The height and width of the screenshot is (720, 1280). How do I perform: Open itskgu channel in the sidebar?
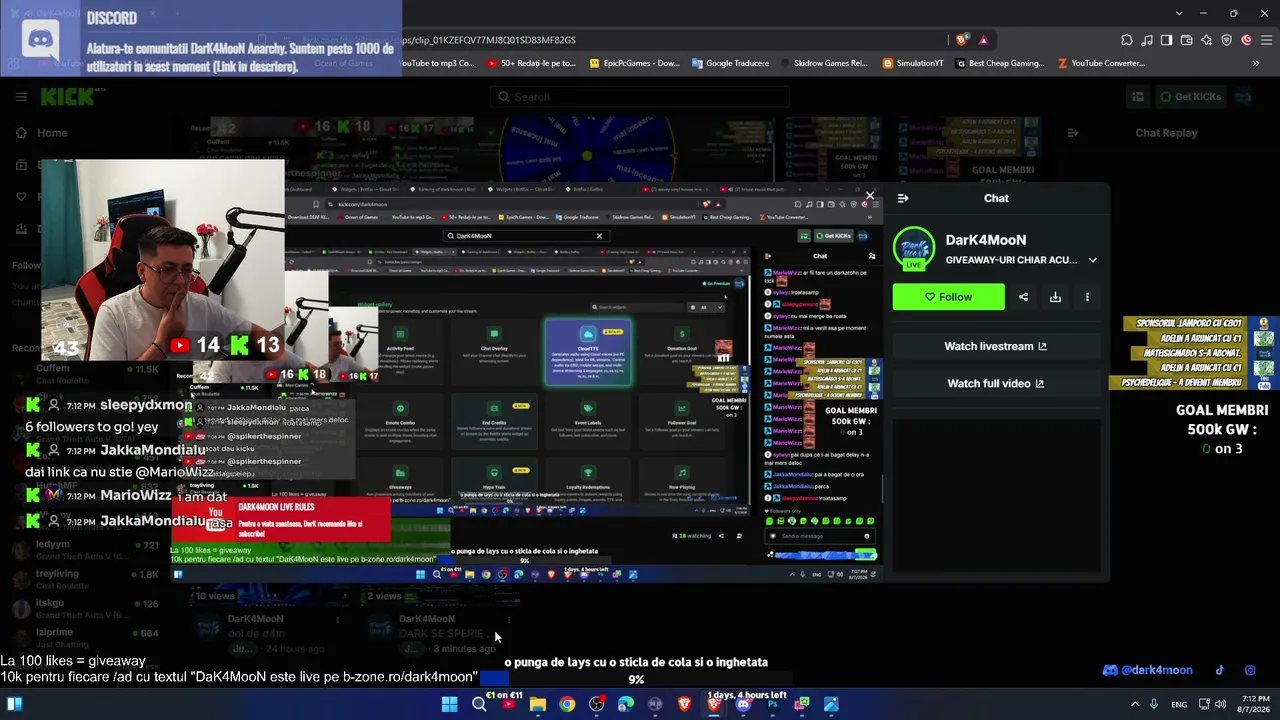[85, 609]
